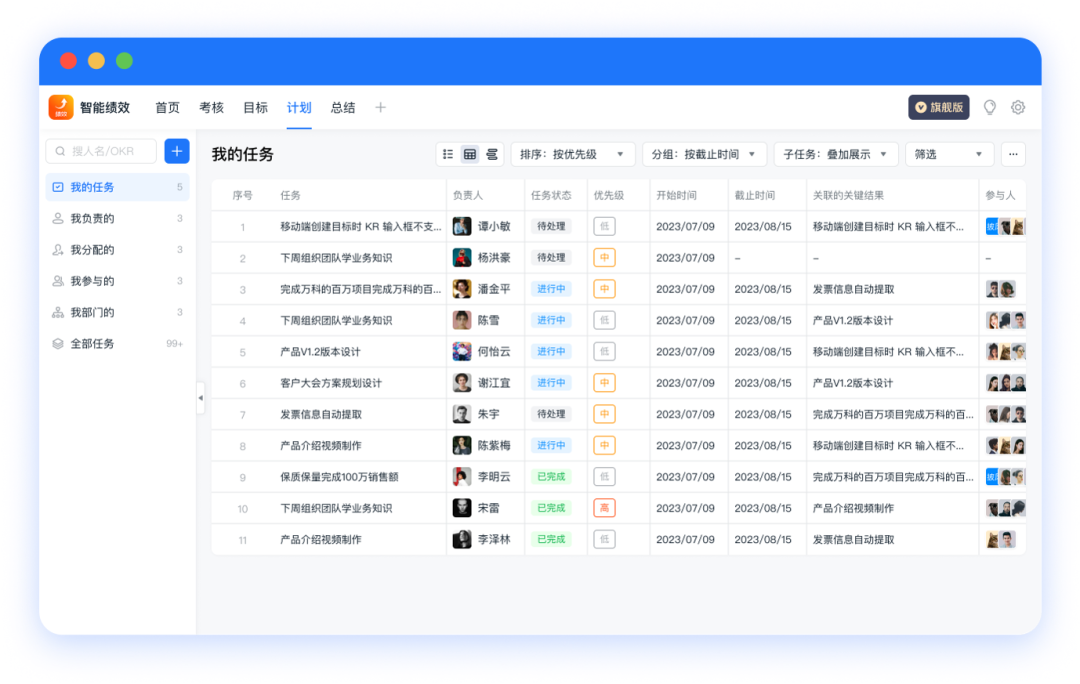
Task: Select 我的任务 in the sidebar
Action: click(x=117, y=187)
